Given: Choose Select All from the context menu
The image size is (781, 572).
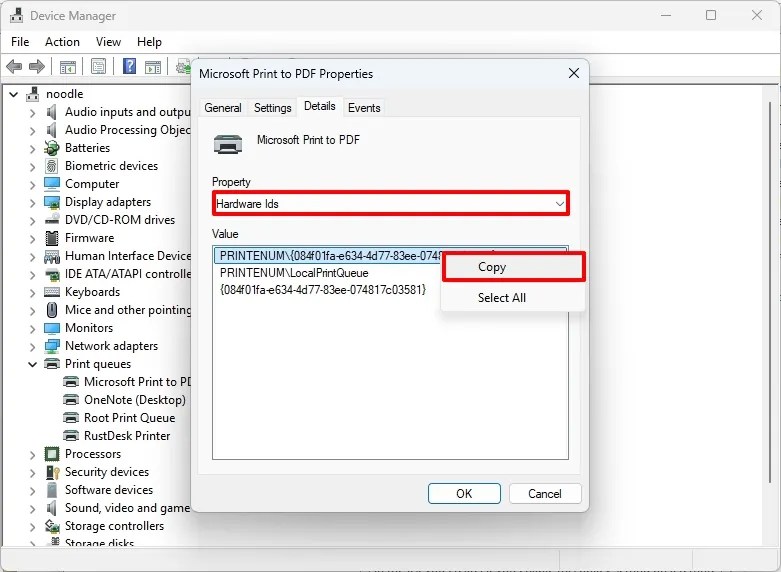Looking at the screenshot, I should pos(513,297).
